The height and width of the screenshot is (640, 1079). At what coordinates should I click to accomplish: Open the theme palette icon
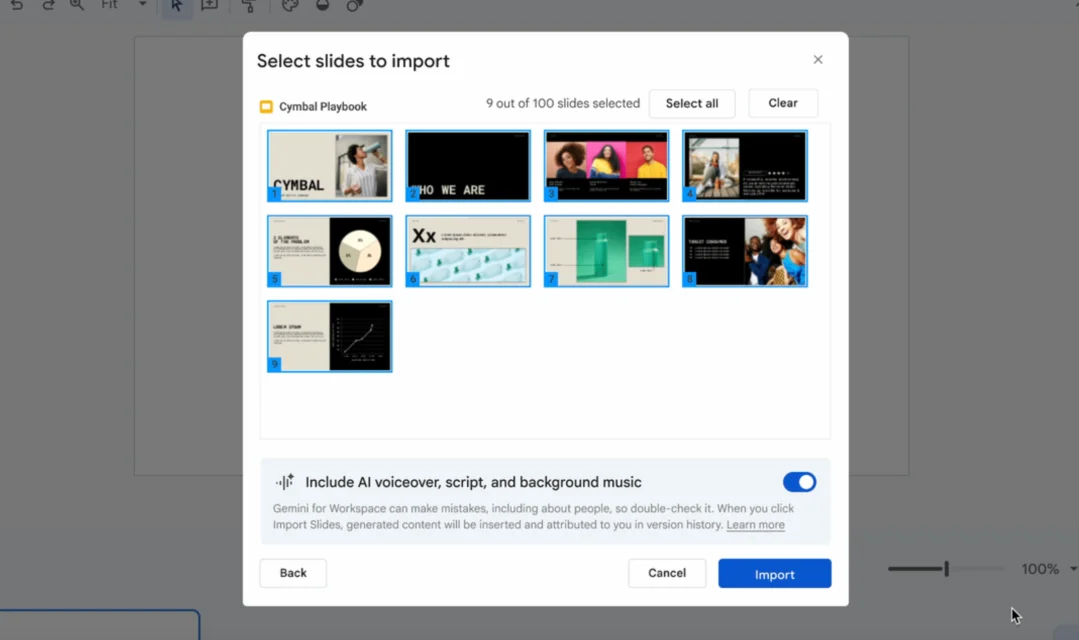point(290,5)
